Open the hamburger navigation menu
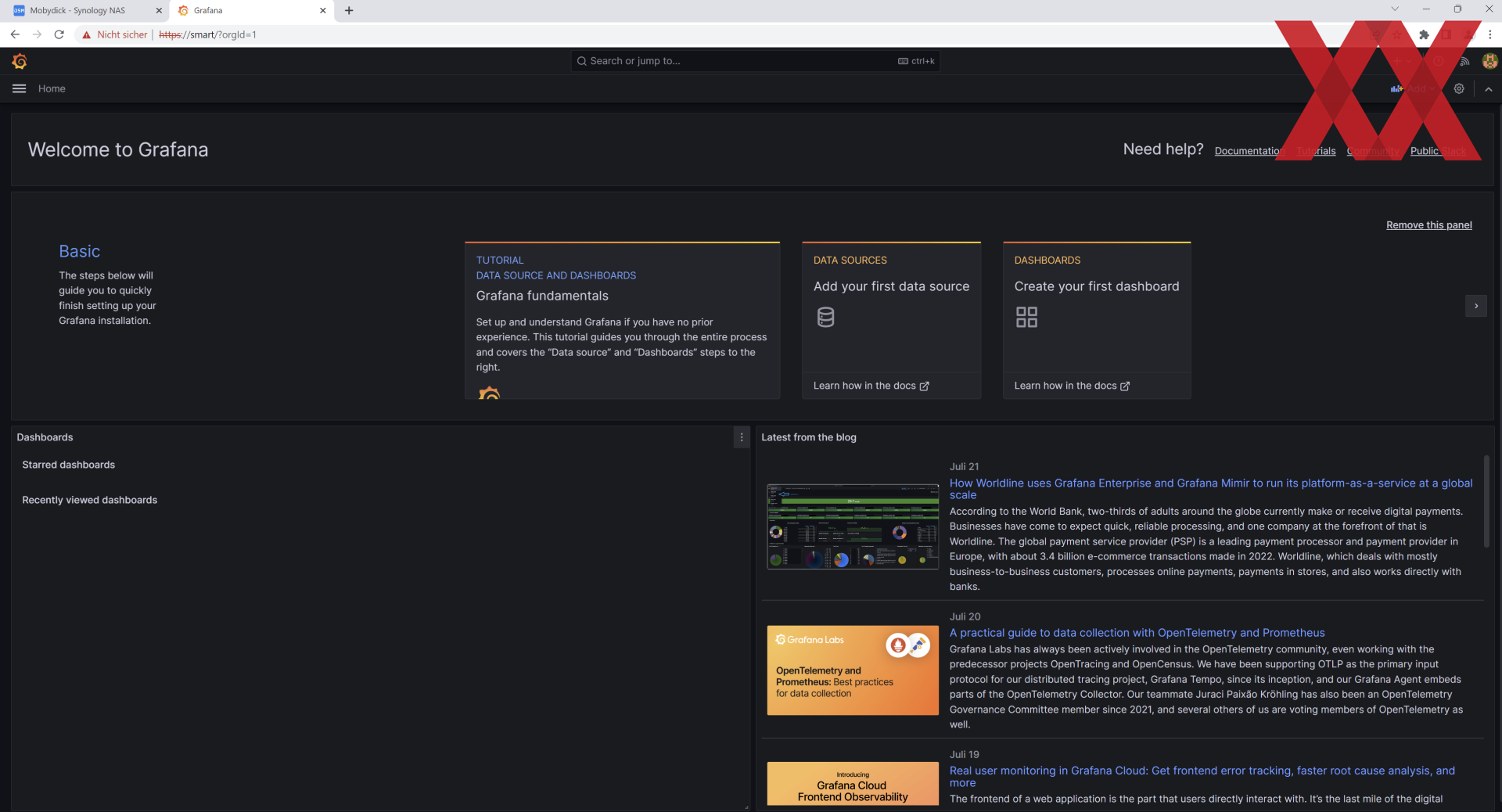The image size is (1502, 812). 20,88
